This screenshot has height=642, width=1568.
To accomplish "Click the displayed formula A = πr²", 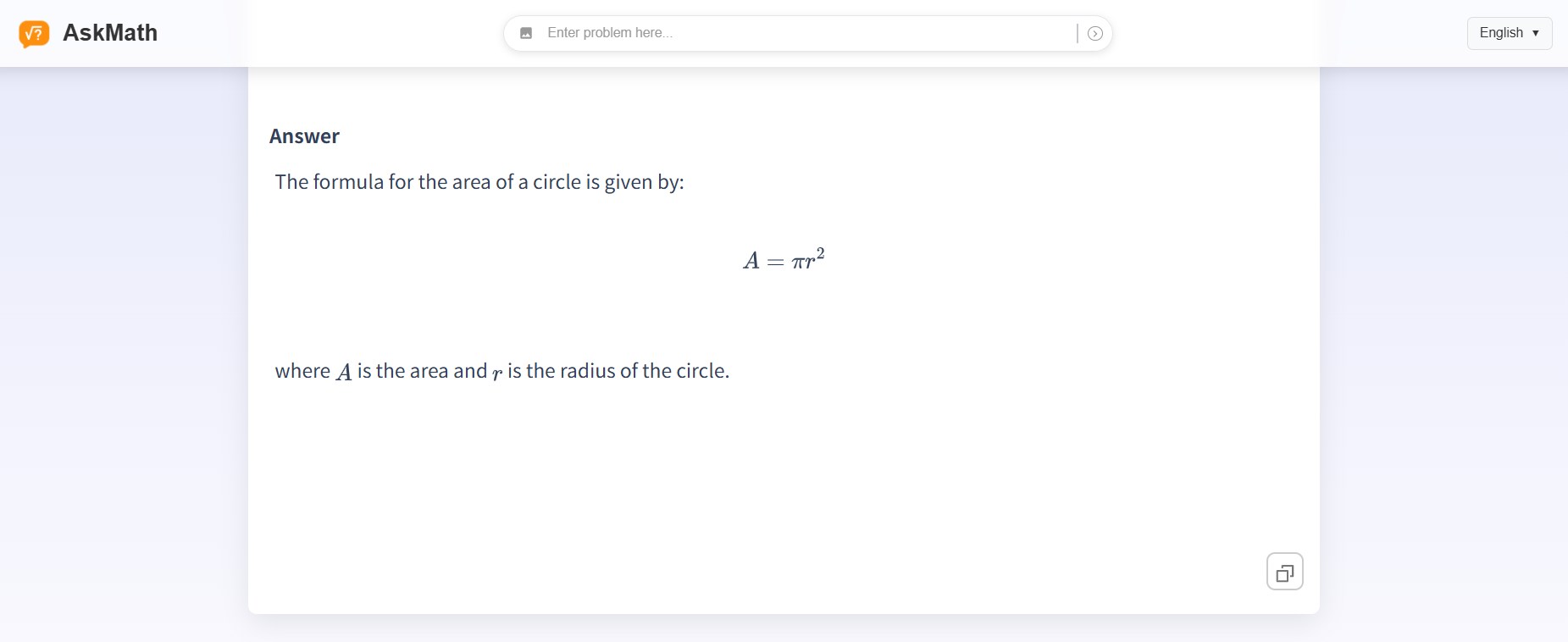I will (784, 258).
